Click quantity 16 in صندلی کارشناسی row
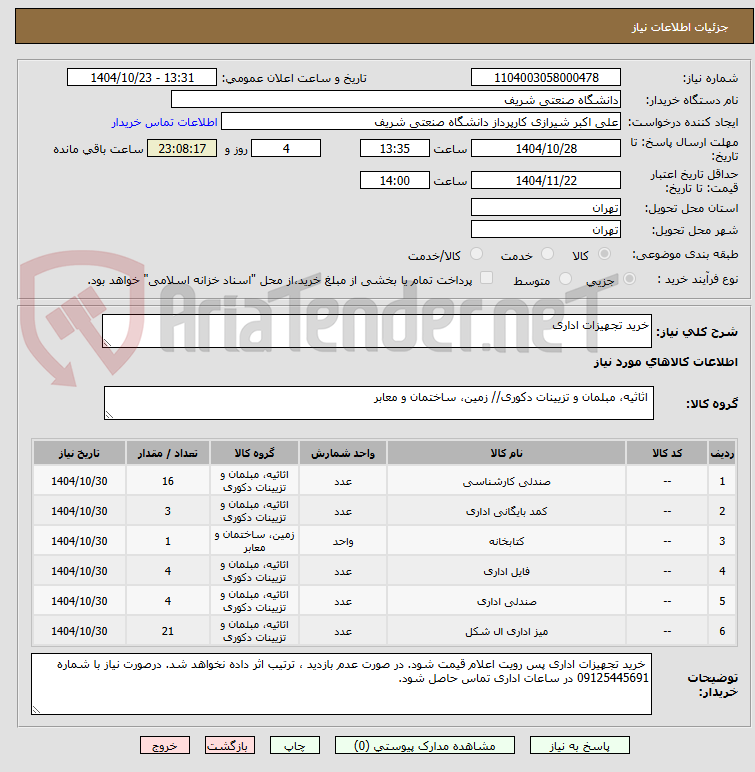 click(167, 481)
